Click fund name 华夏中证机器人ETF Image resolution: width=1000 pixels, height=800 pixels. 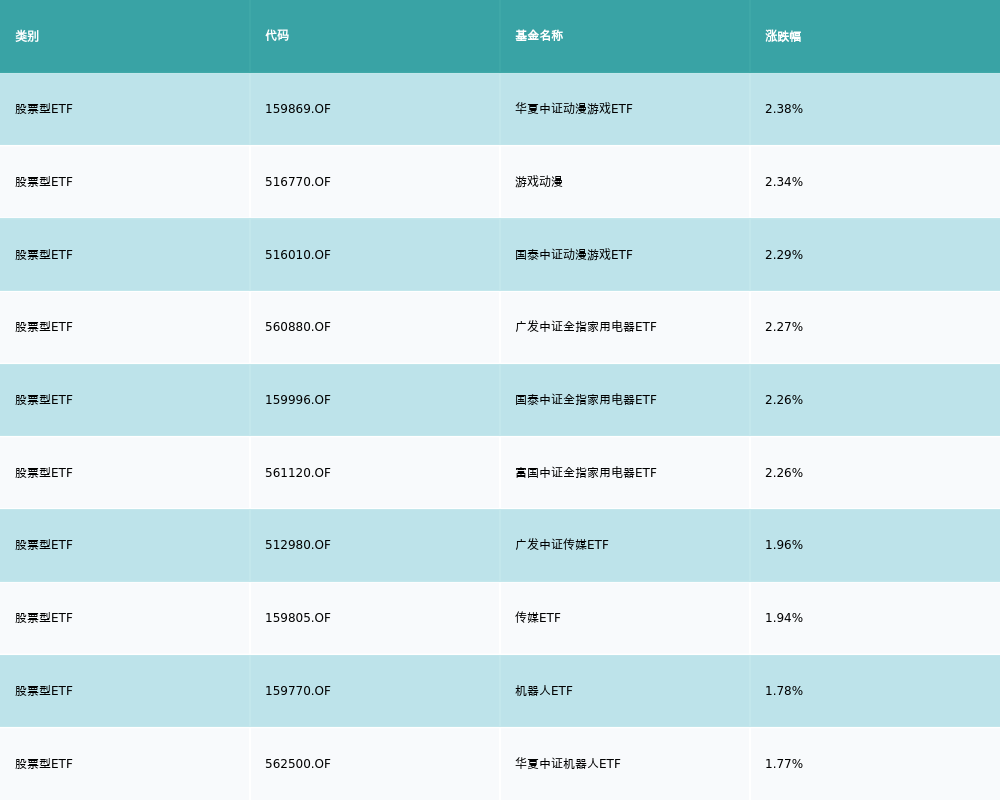pos(568,764)
